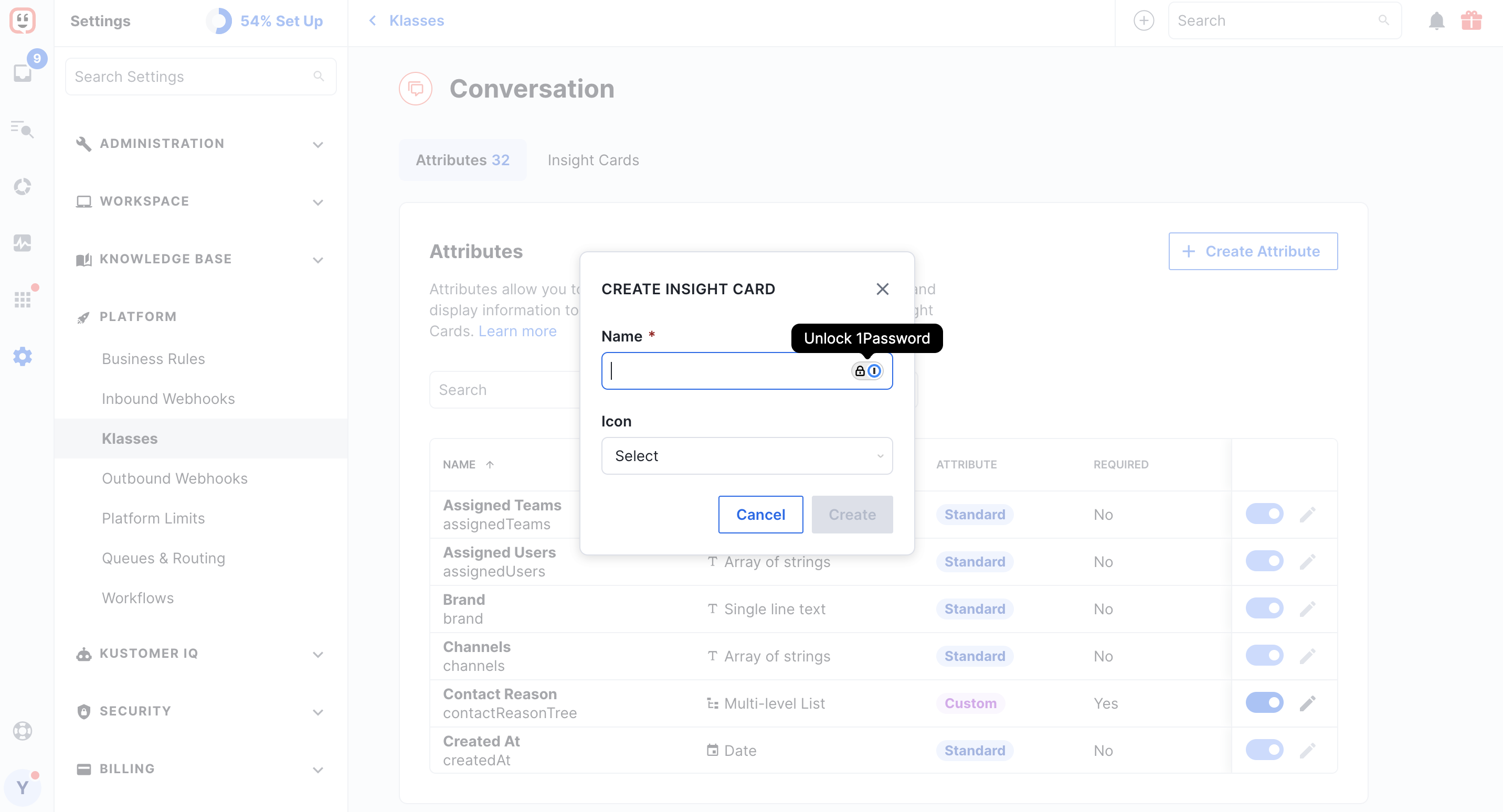Screen dimensions: 1503x812
Task: Close the Create Insight Card dialog
Action: pos(882,290)
